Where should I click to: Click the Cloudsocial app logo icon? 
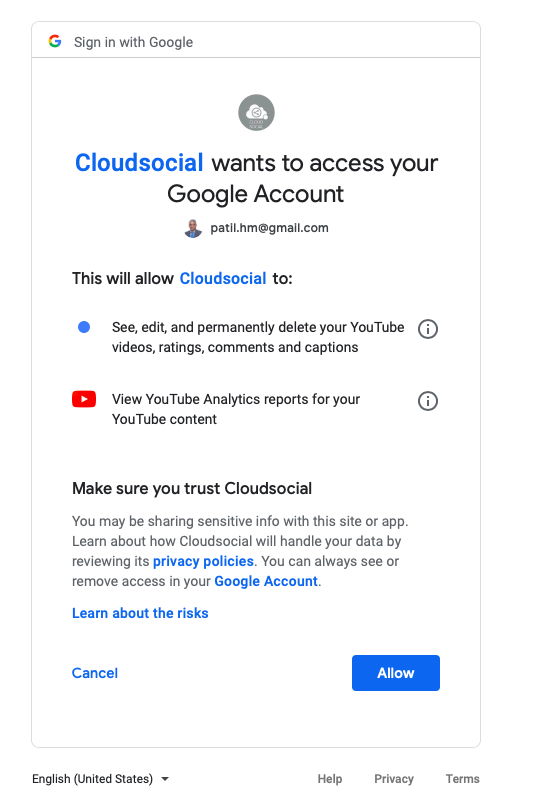click(x=257, y=113)
